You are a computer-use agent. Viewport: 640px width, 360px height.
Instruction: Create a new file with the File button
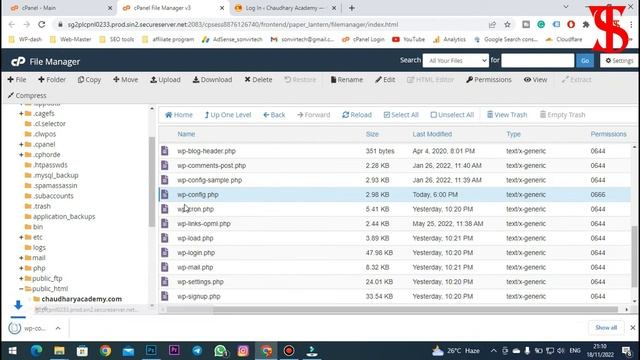point(17,80)
